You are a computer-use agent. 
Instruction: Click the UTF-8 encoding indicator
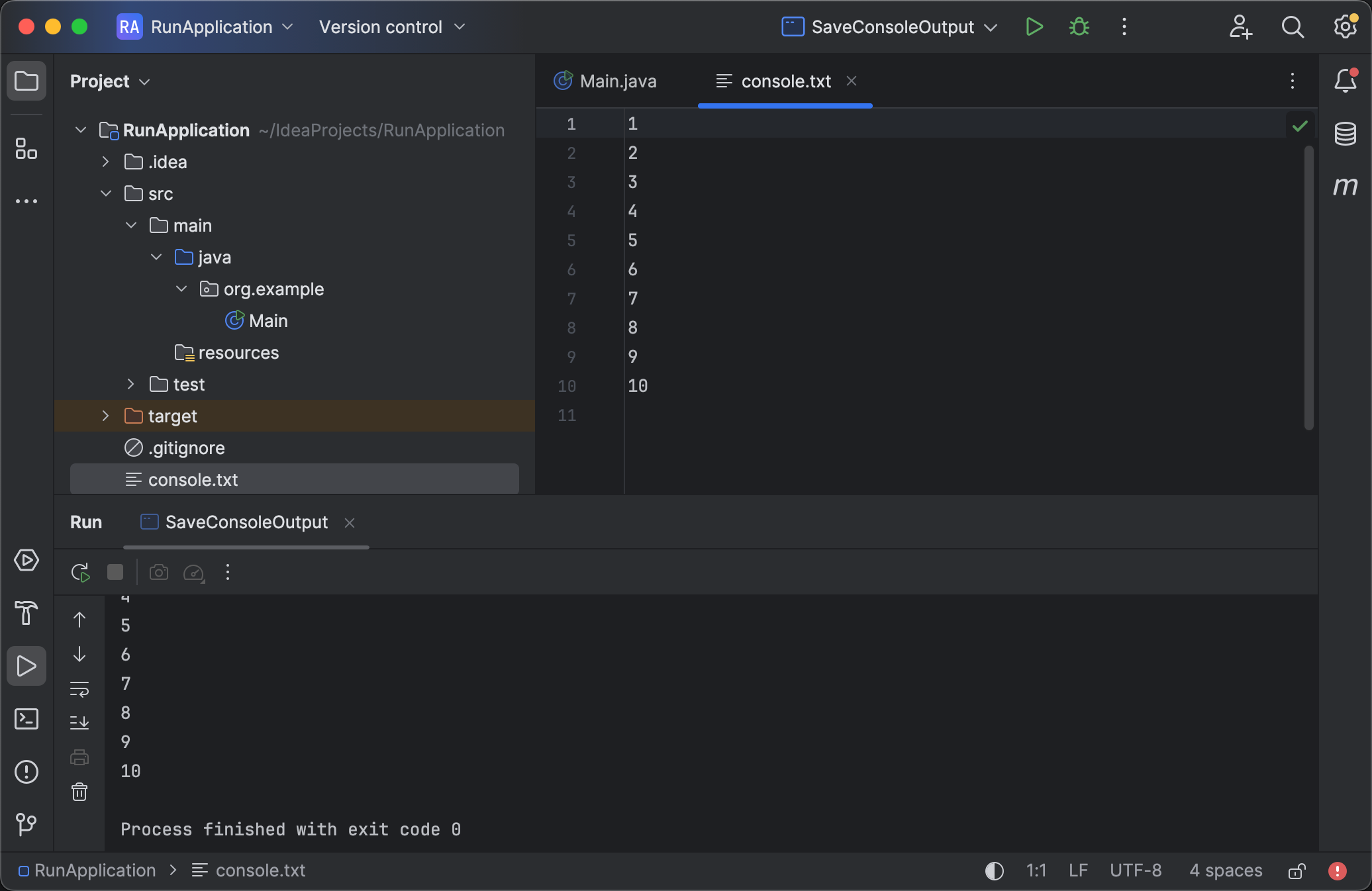(x=1136, y=871)
